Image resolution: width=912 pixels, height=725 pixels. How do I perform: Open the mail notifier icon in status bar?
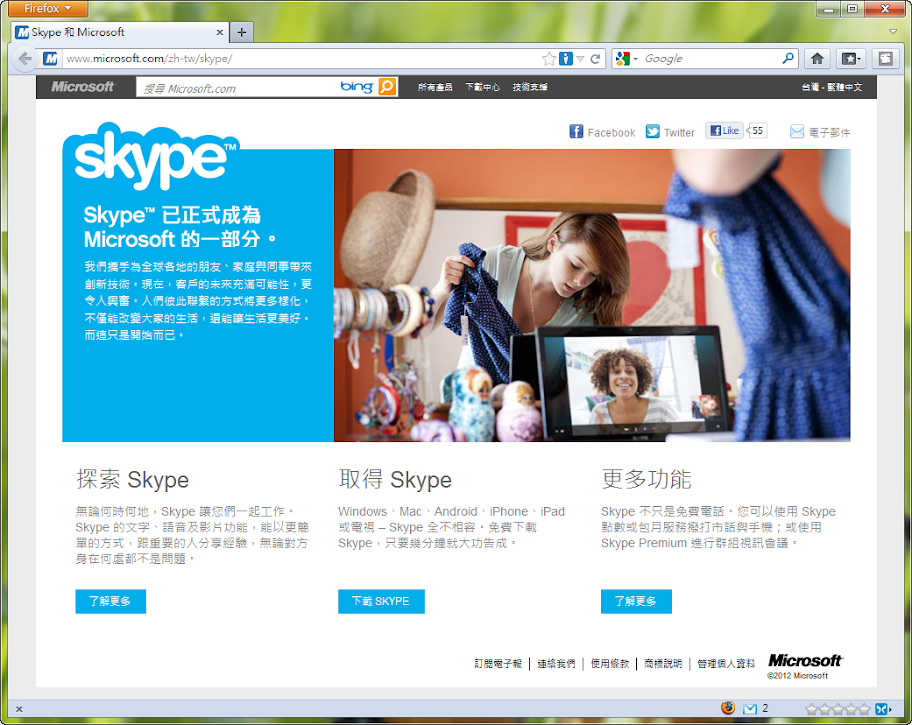(750, 708)
